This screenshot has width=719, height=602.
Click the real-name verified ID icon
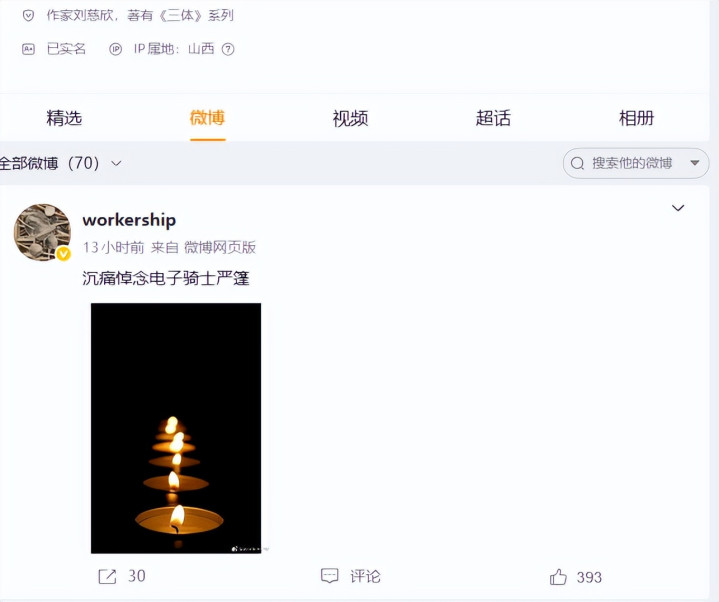28,49
